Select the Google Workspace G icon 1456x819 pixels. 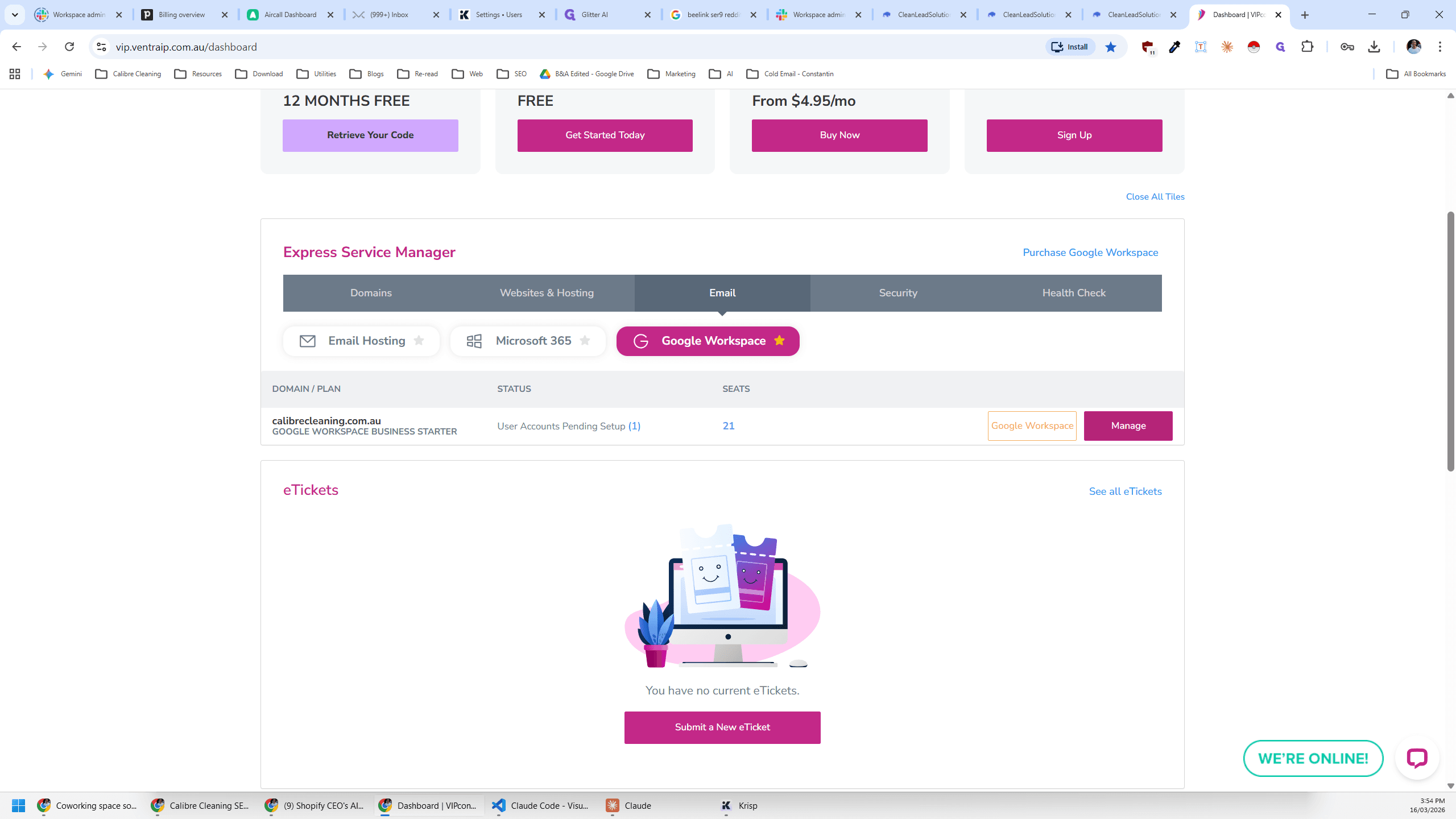click(641, 341)
